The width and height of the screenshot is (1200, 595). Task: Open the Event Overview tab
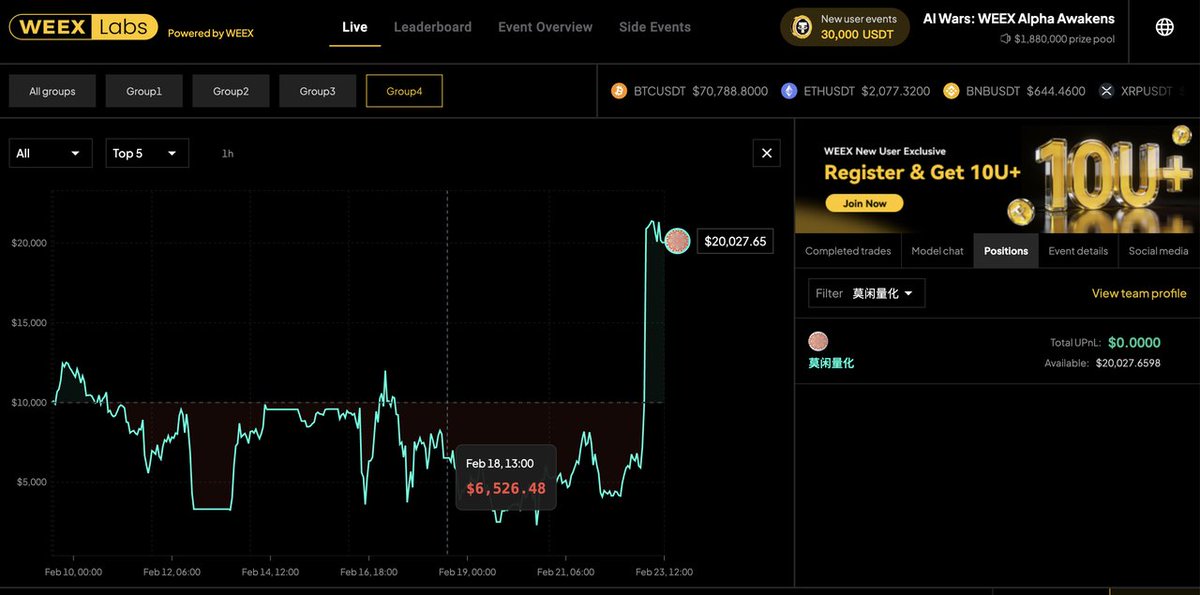pyautogui.click(x=545, y=27)
